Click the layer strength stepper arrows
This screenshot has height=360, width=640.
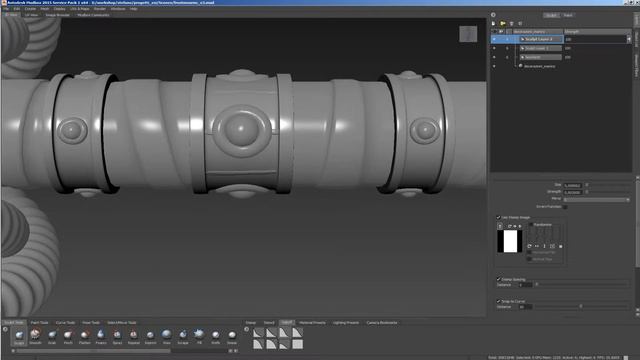point(629,39)
